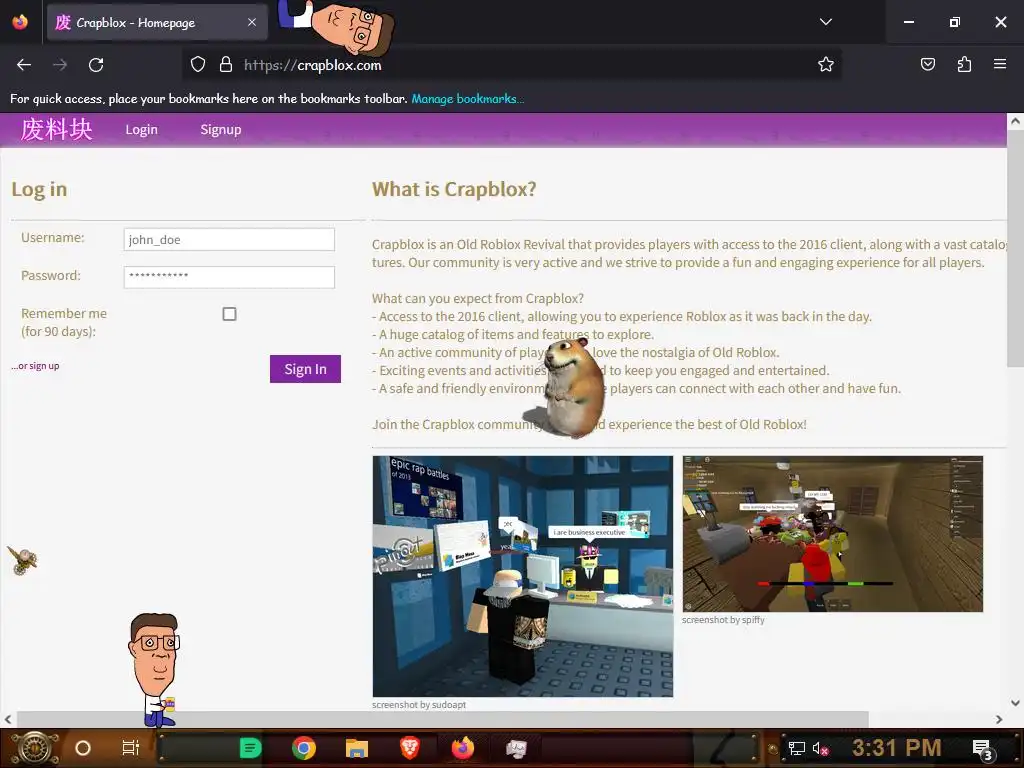Launch the green notes app from taskbar

[x=250, y=748]
